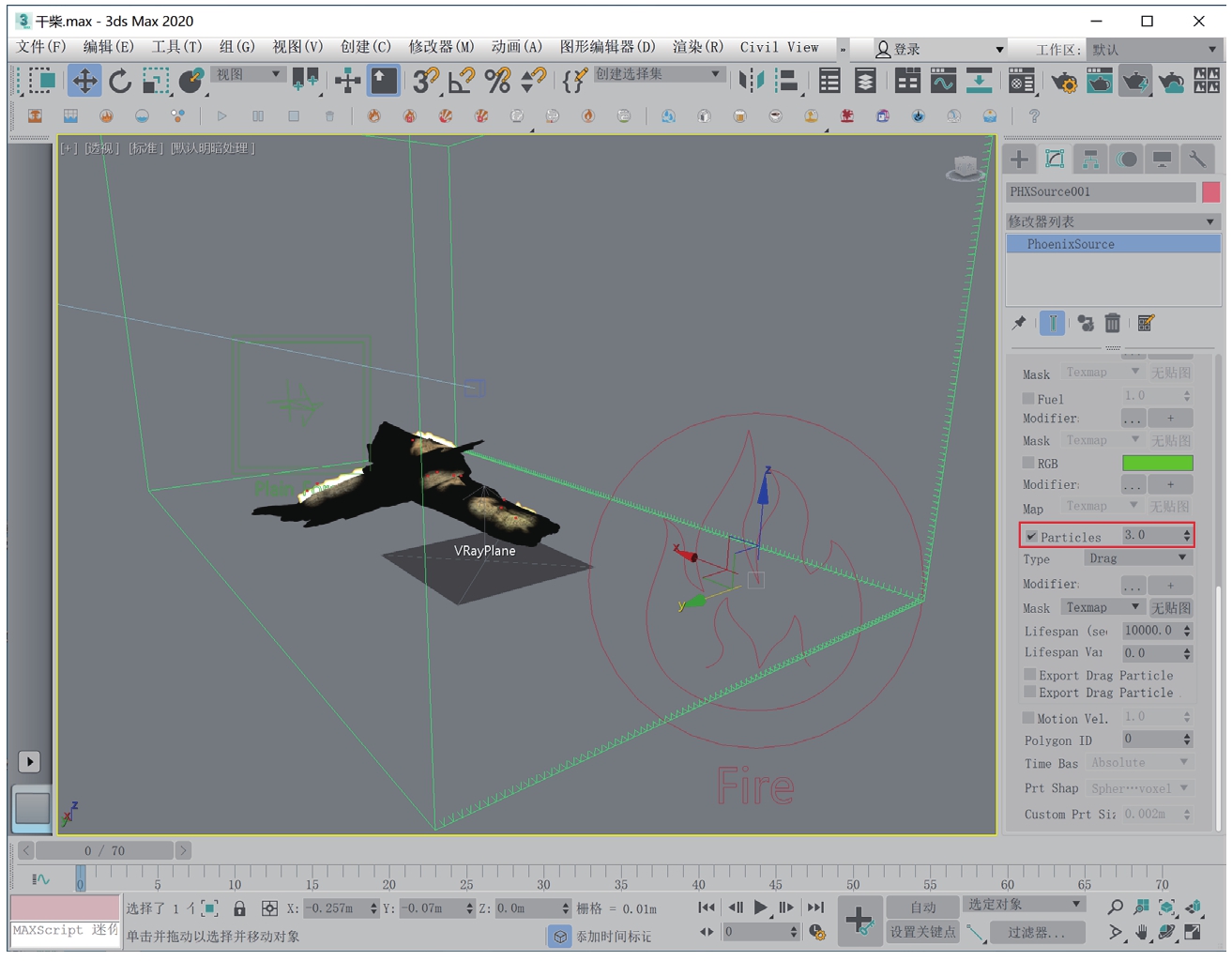
Task: Switch to the Utilities panel wrench icon
Action: [1197, 160]
